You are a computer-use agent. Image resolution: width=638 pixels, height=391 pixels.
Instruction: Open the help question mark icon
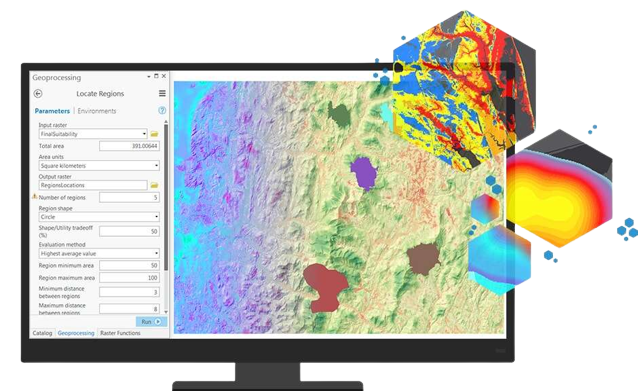coord(162,110)
